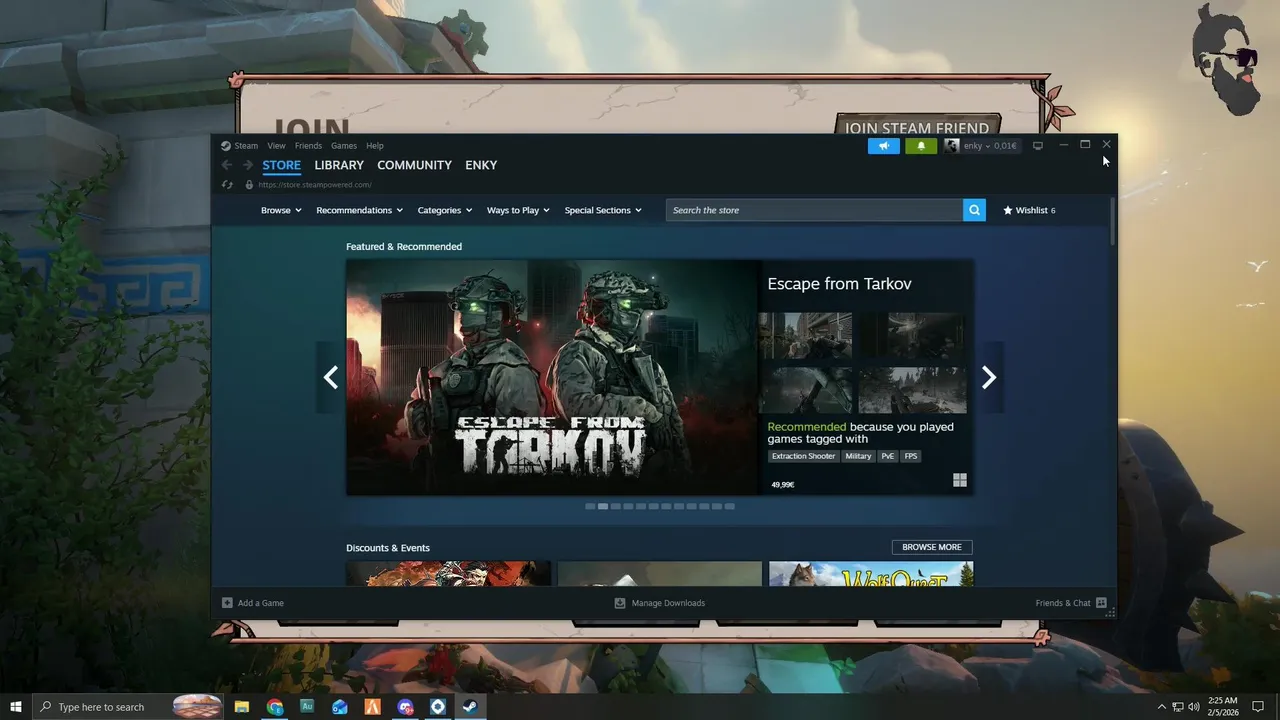Click the Escape from Tarkov banner image

(x=554, y=377)
